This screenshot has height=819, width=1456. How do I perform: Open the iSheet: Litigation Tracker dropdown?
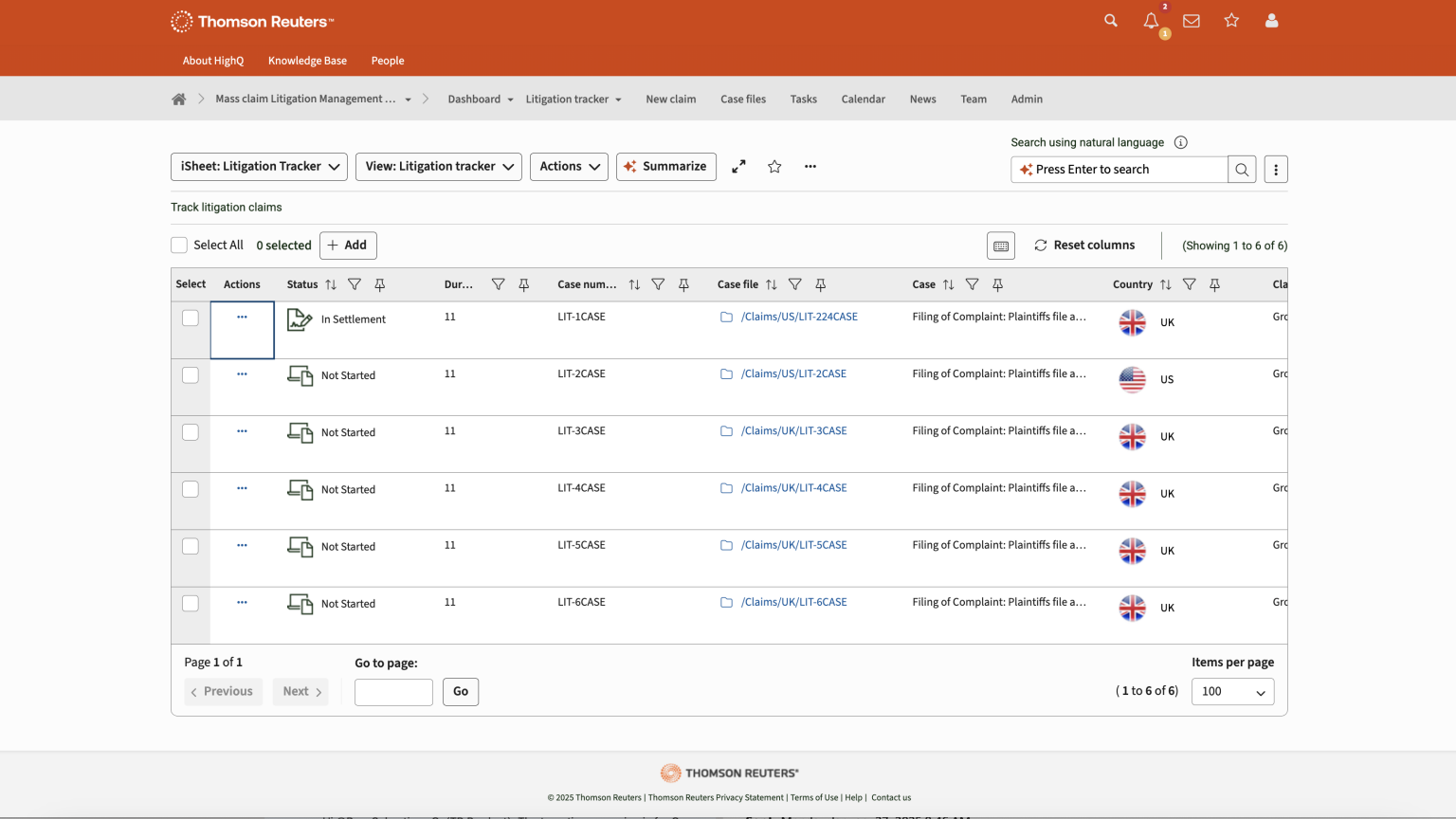[x=259, y=167]
